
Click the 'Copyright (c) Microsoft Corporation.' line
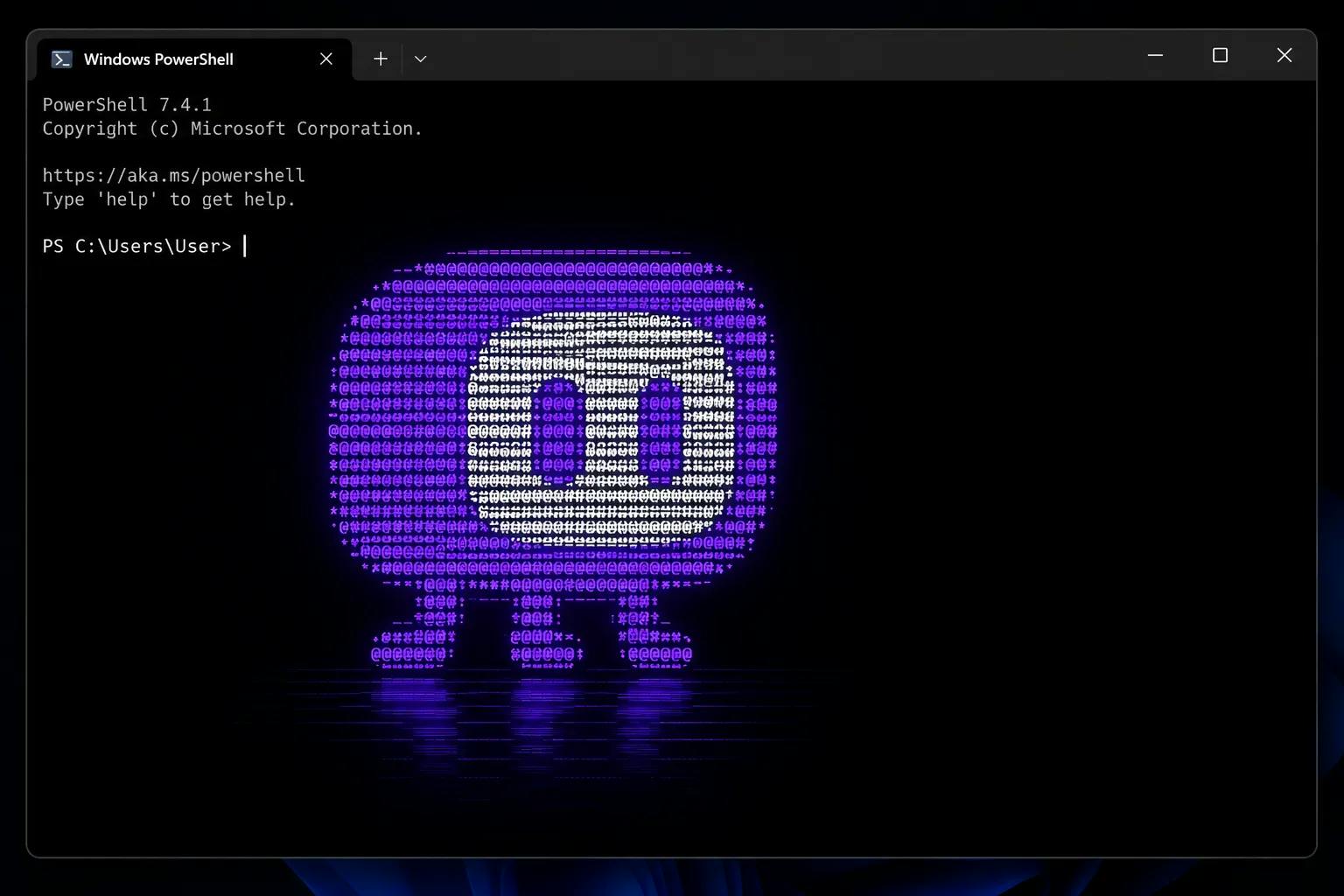coord(233,128)
